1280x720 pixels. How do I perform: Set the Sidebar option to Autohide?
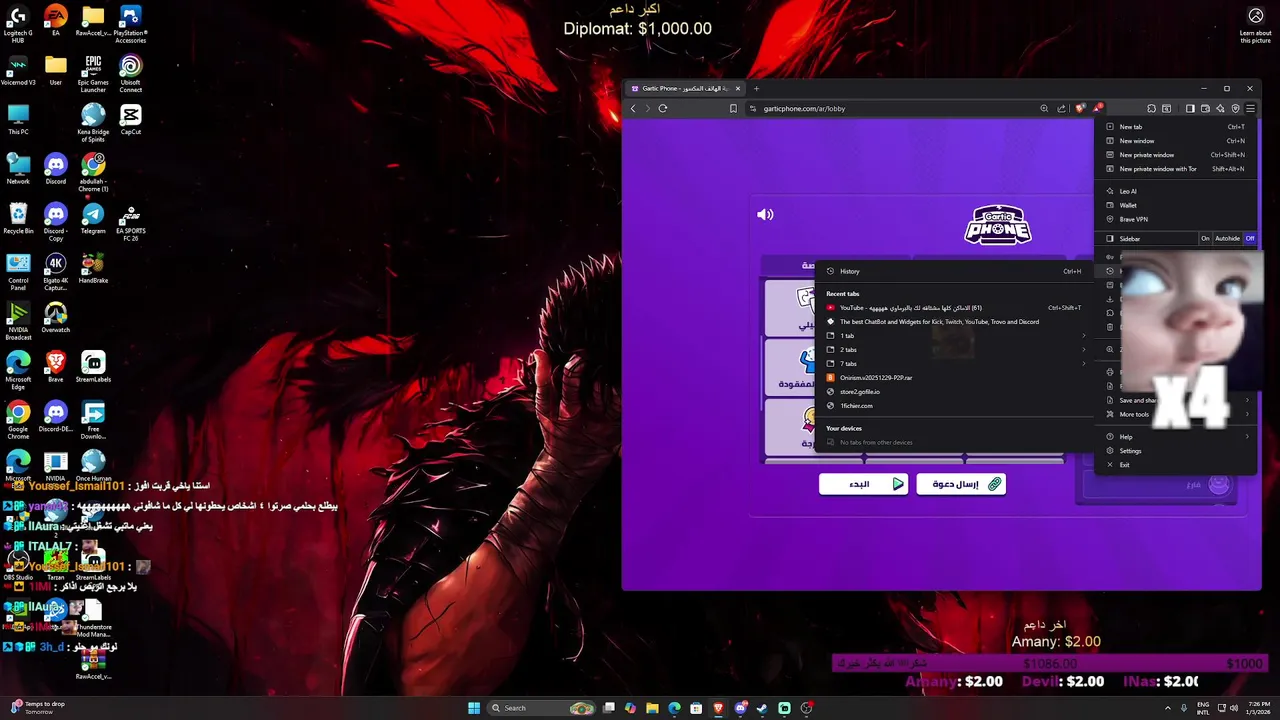[1227, 239]
